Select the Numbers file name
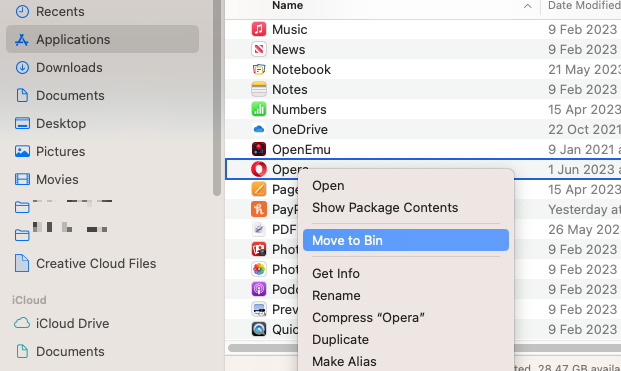The width and height of the screenshot is (621, 371). coord(299,109)
